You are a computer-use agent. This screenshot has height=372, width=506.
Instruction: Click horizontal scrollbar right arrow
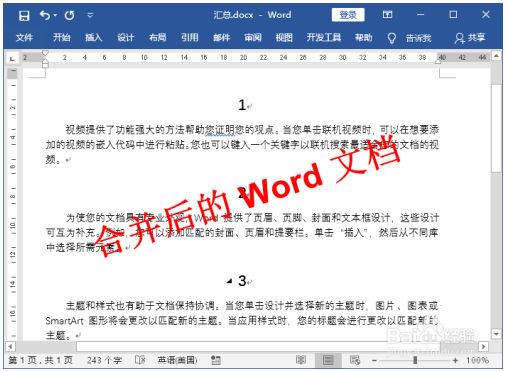coord(483,347)
